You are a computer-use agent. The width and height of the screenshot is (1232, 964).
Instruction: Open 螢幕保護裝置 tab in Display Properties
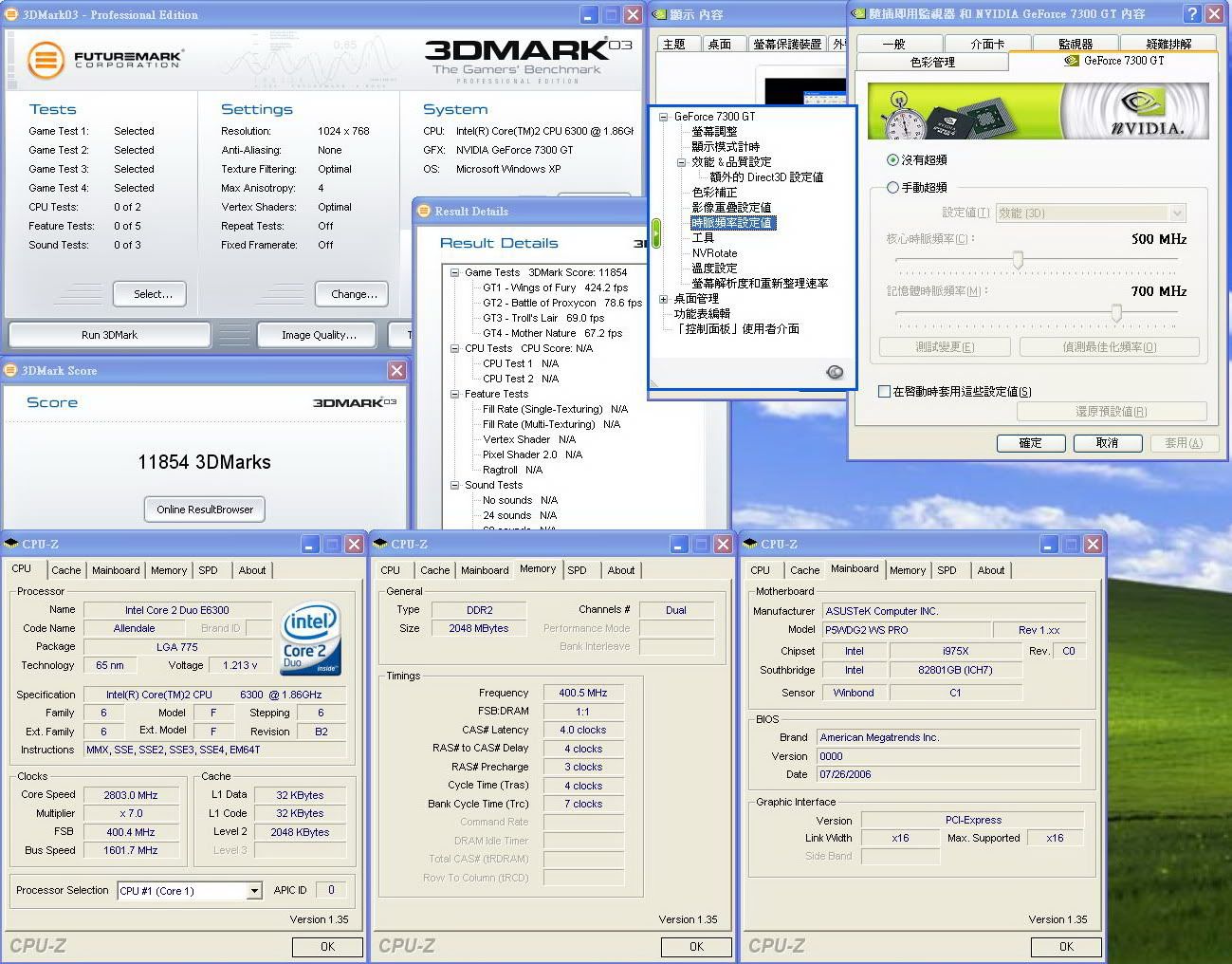[787, 44]
